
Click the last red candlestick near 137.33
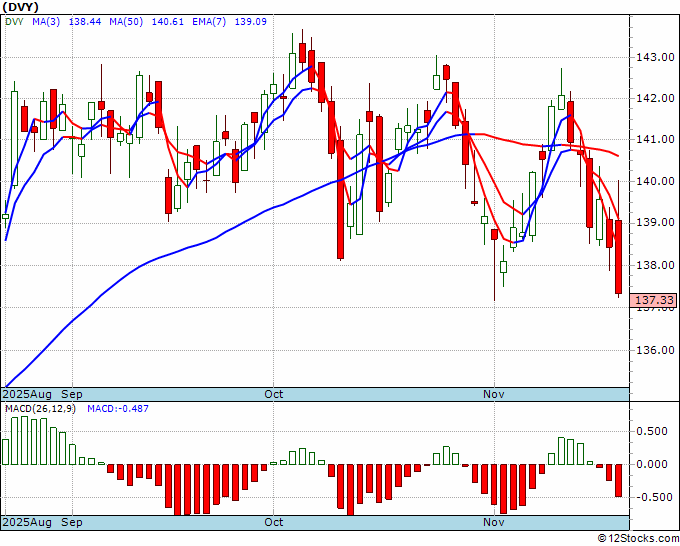618,257
